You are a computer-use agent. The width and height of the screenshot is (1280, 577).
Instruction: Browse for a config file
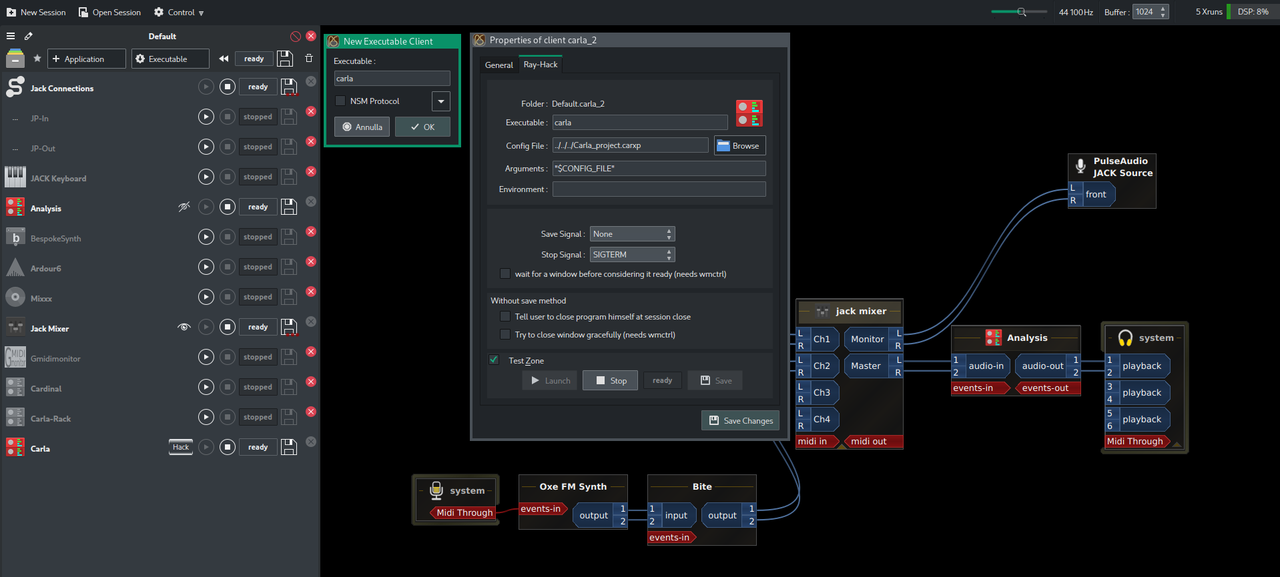coord(739,146)
